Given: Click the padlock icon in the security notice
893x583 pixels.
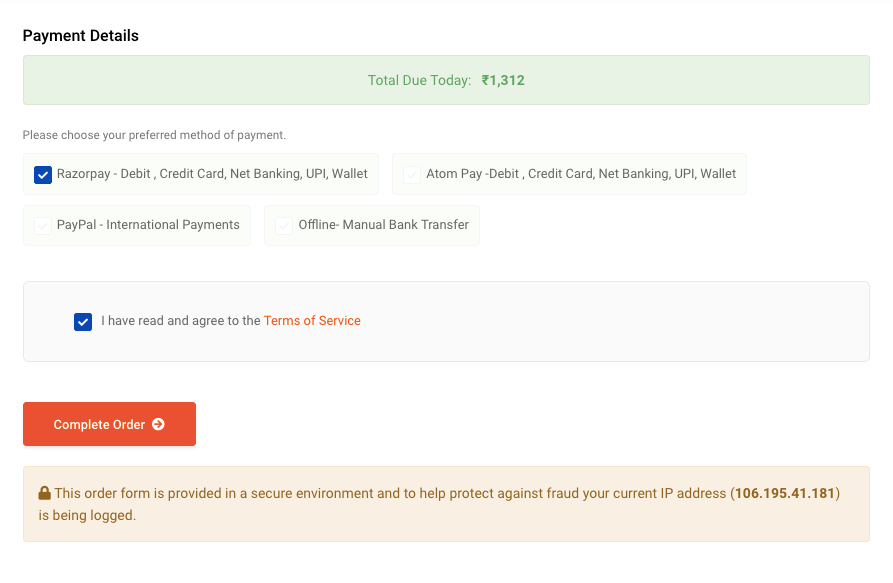Looking at the screenshot, I should (x=45, y=493).
